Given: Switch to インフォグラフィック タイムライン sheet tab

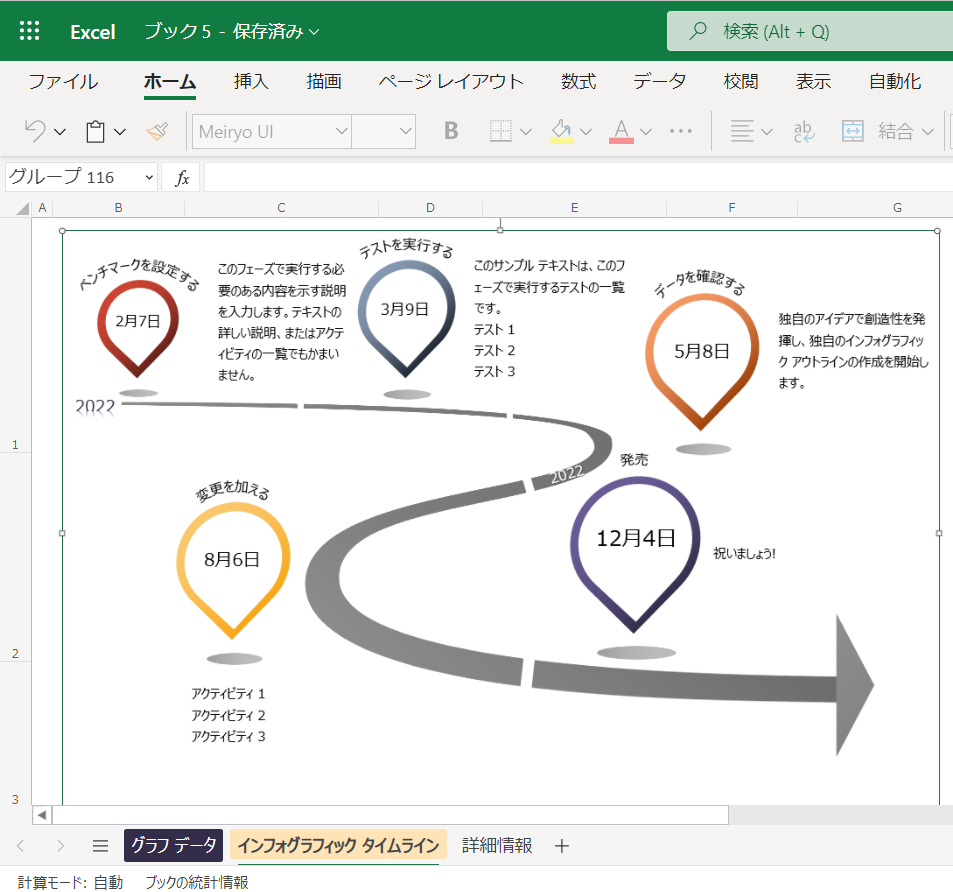Looking at the screenshot, I should point(338,845).
